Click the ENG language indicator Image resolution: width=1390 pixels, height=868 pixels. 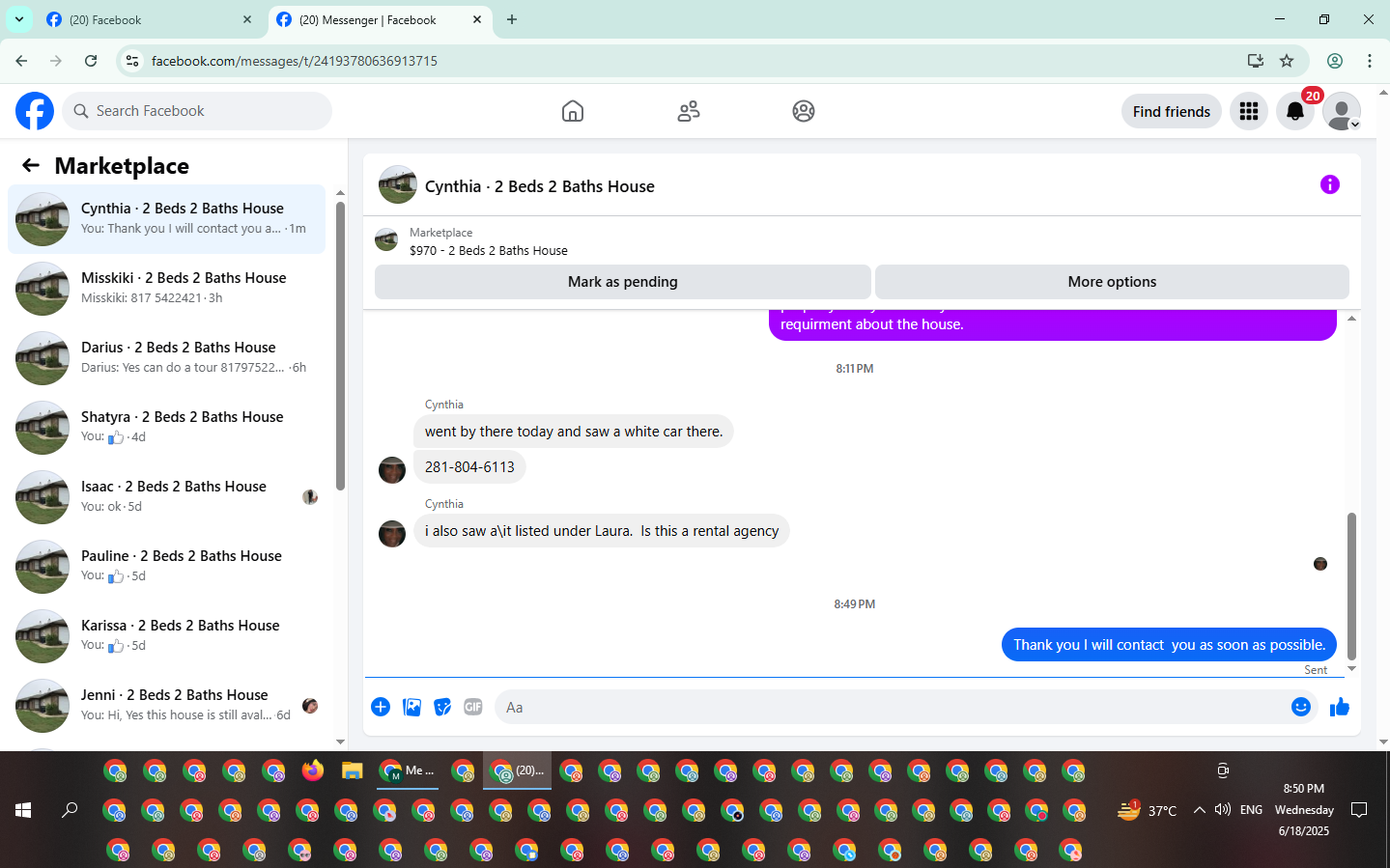point(1252,810)
